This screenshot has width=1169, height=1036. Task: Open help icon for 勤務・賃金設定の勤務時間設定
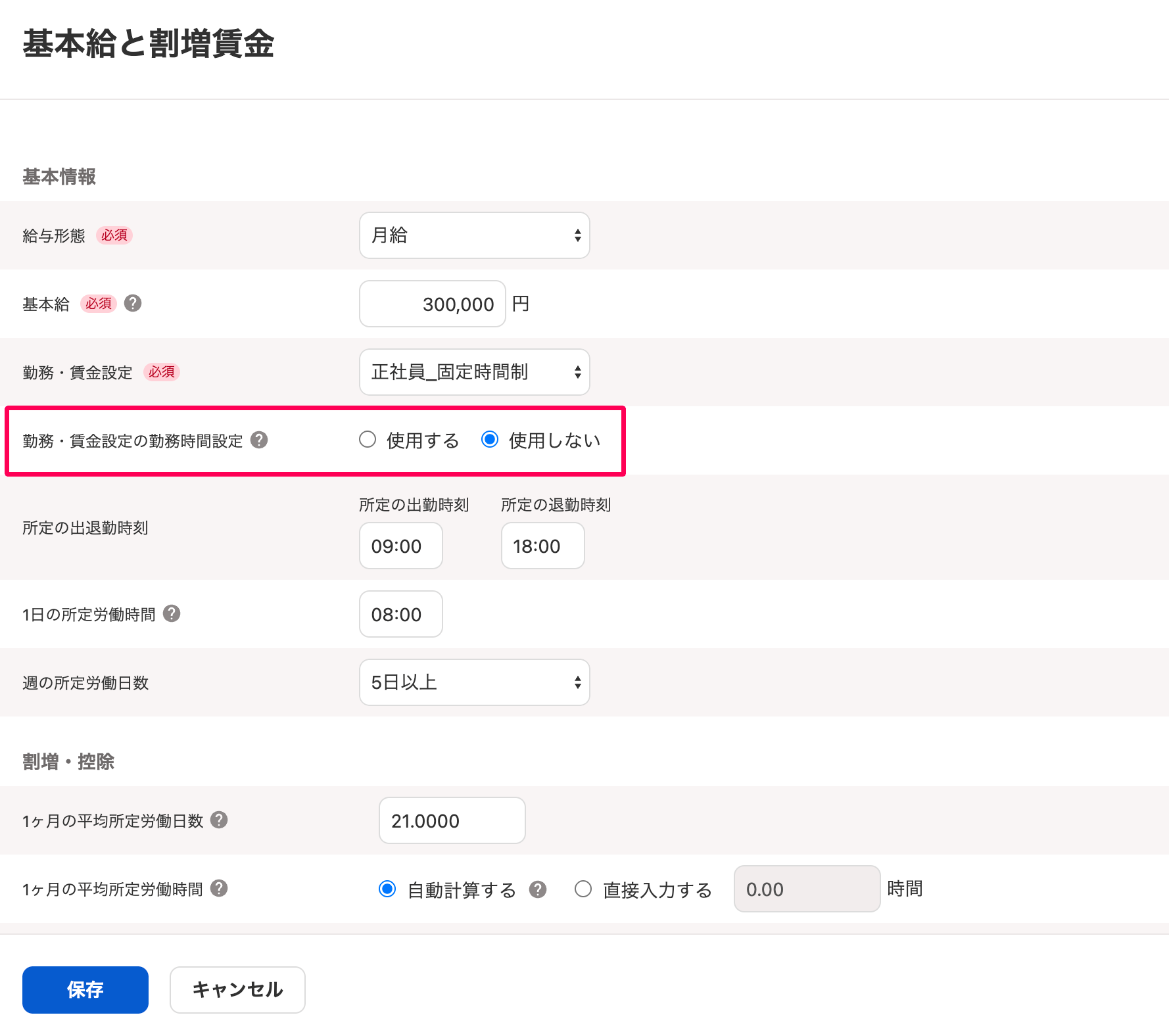click(259, 440)
